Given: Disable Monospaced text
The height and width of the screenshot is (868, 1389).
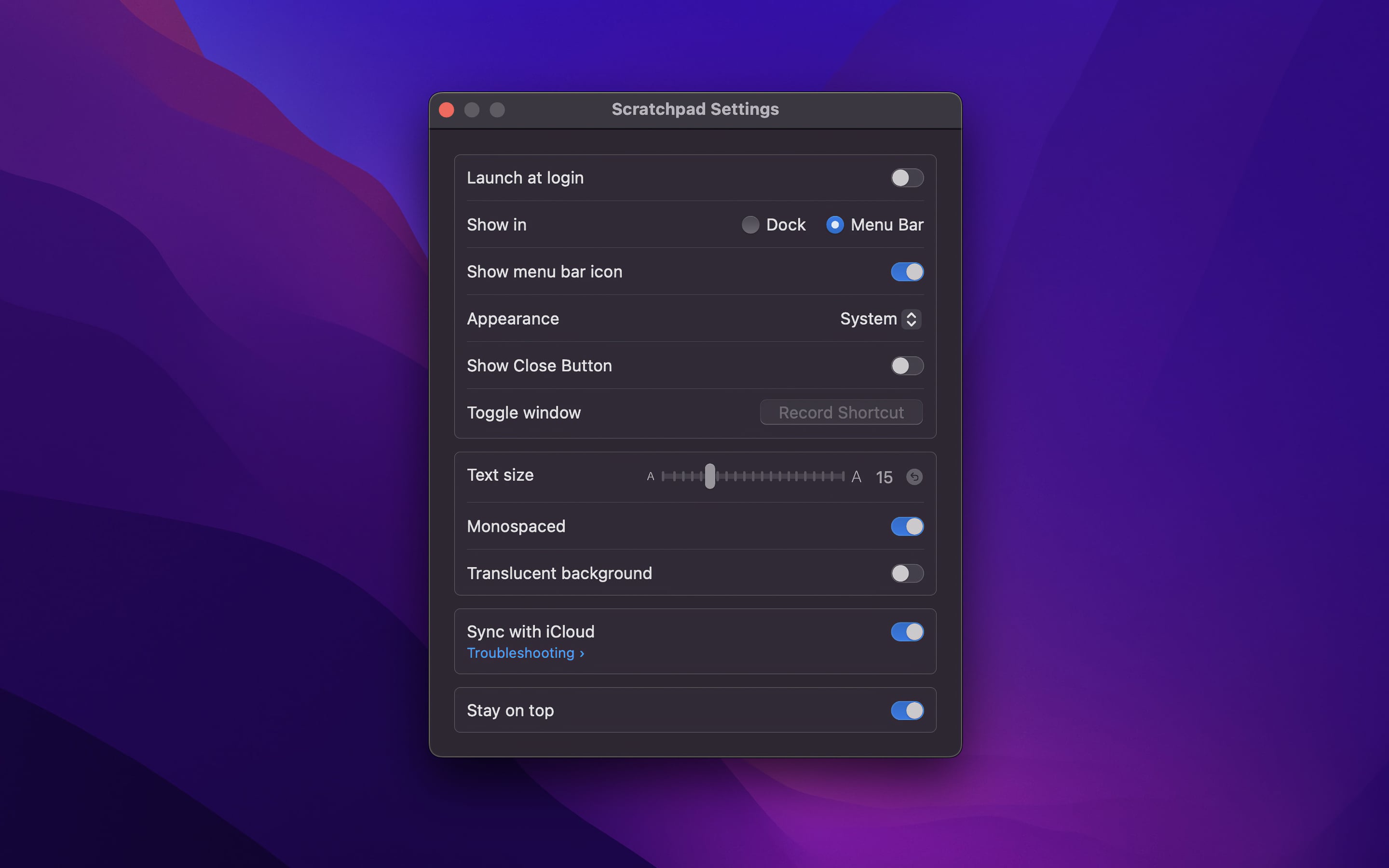Looking at the screenshot, I should (x=907, y=527).
